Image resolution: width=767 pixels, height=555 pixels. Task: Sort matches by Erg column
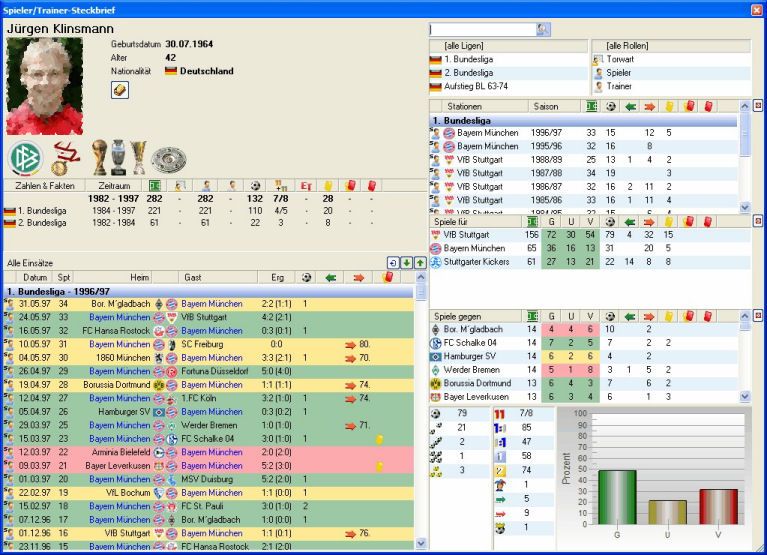[277, 277]
